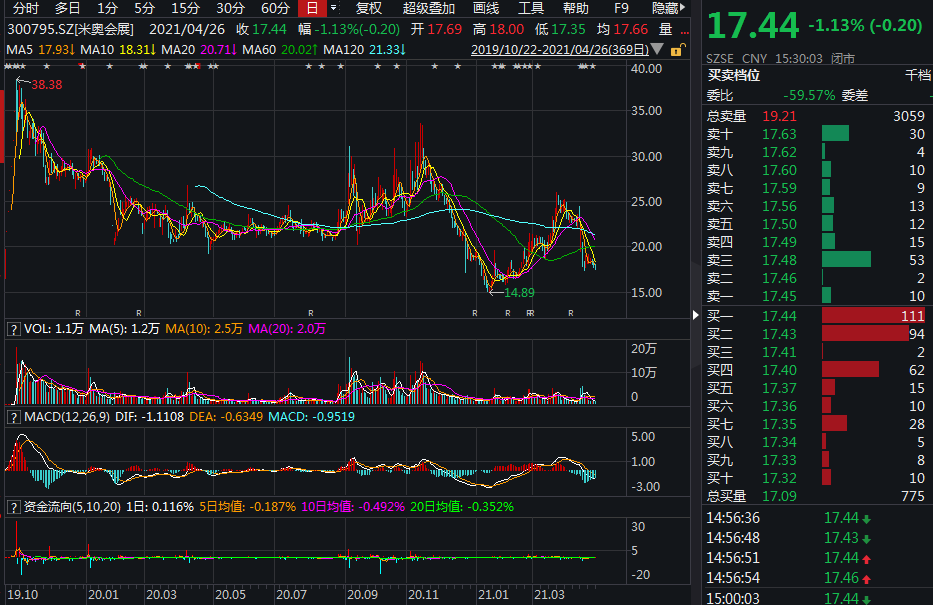Select the 卖一 17.45 ask row
The width and height of the screenshot is (933, 605).
(x=816, y=296)
